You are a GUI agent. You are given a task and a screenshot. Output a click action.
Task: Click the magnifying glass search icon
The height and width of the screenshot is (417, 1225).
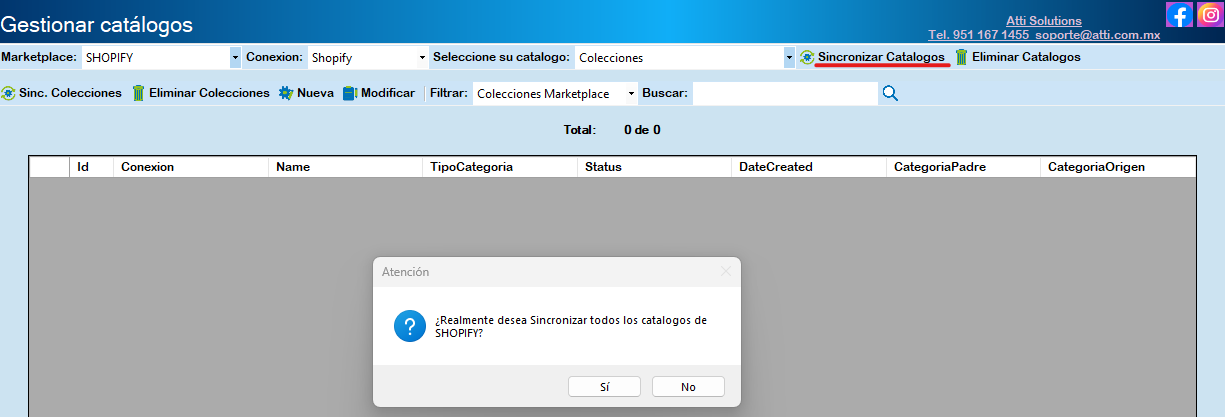pyautogui.click(x=890, y=93)
